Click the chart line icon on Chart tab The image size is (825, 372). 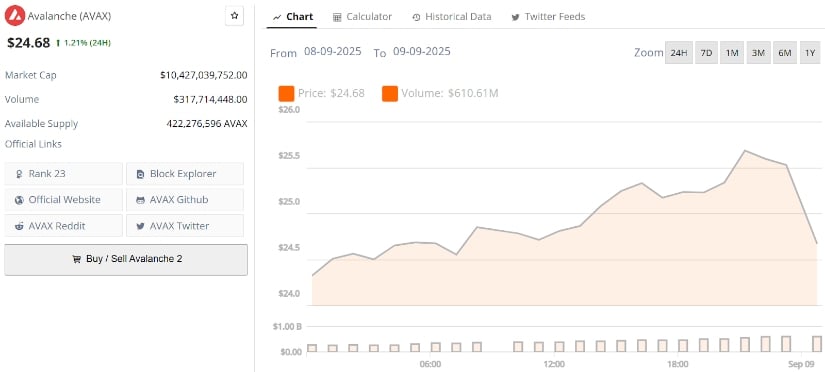coord(277,17)
